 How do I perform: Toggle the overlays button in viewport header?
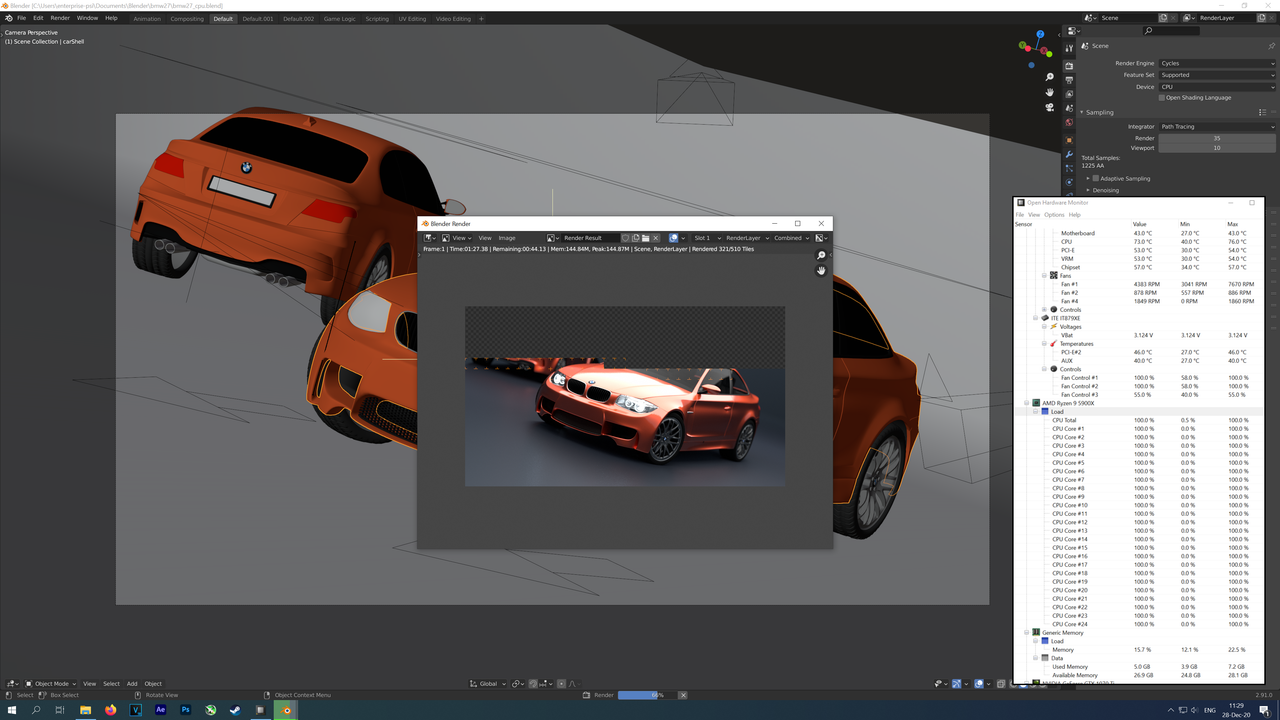pyautogui.click(x=979, y=684)
